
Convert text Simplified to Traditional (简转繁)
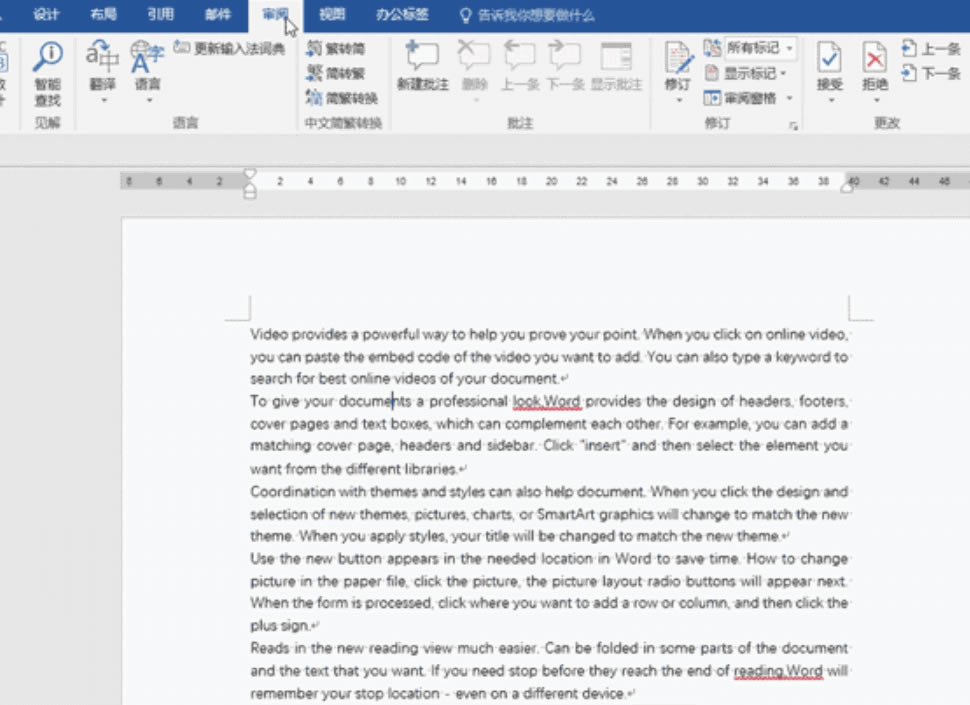pos(336,73)
